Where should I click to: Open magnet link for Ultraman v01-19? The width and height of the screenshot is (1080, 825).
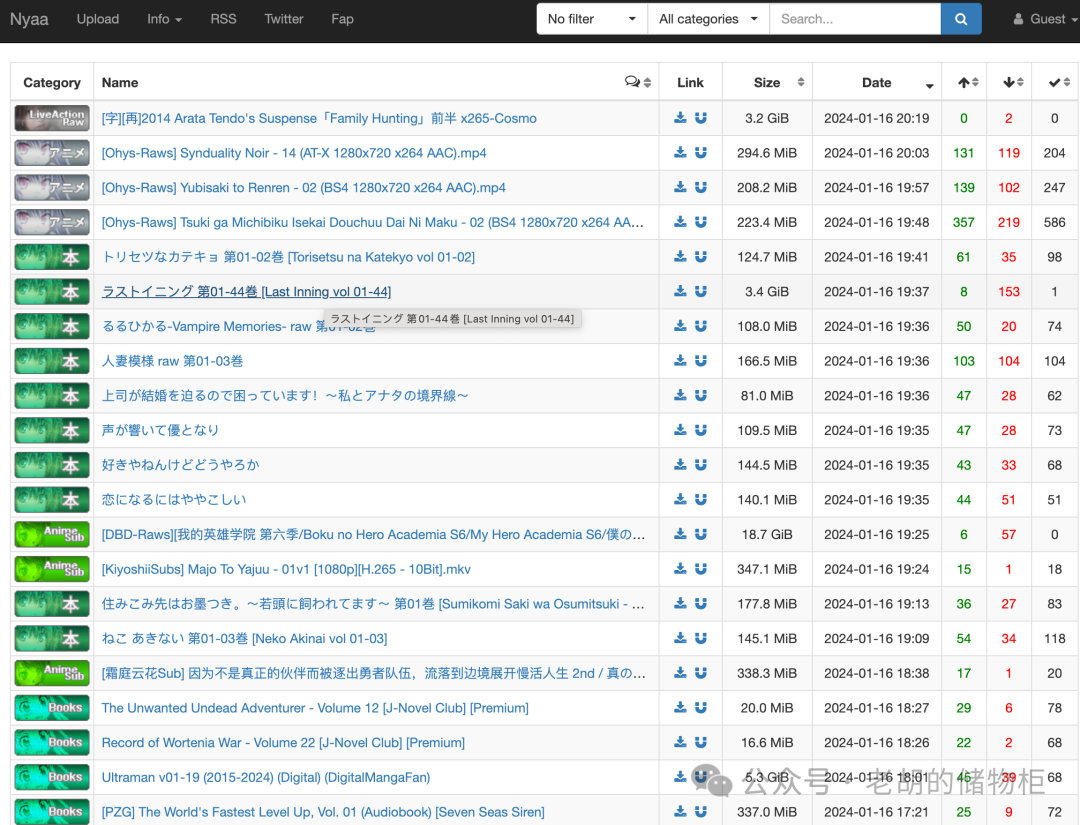point(701,777)
